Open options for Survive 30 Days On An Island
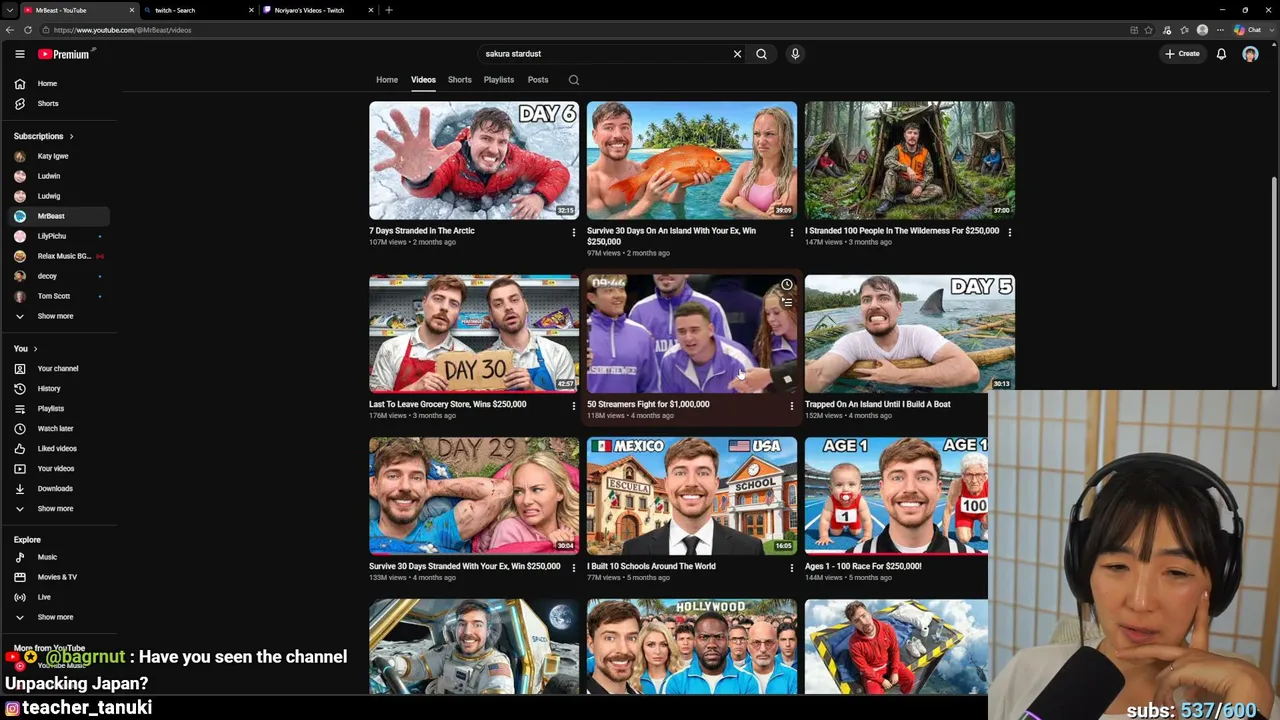 click(x=791, y=232)
